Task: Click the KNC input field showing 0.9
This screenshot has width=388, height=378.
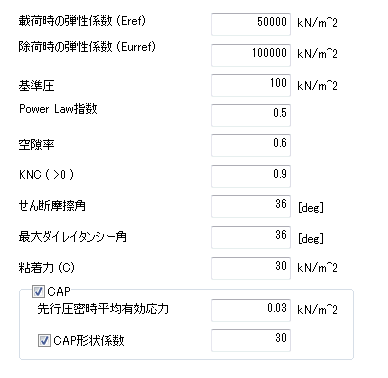Action: [251, 176]
